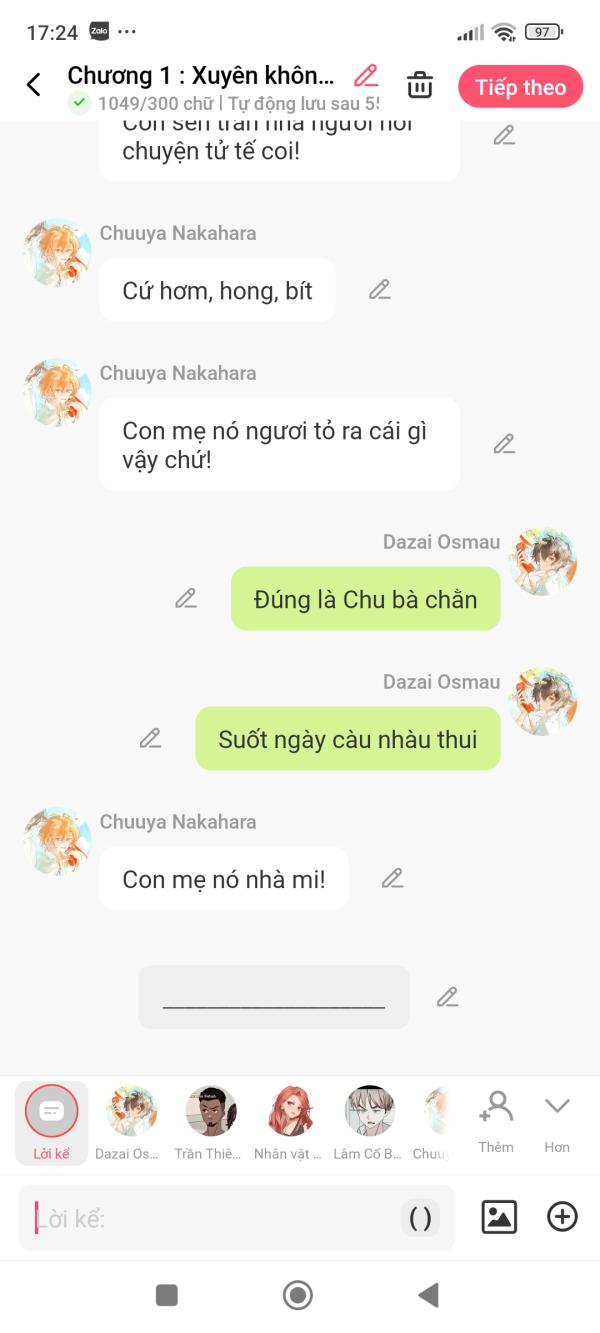Viewport: 600px width, 1333px height.
Task: Select the Lời kể narration mode
Action: (51, 1123)
